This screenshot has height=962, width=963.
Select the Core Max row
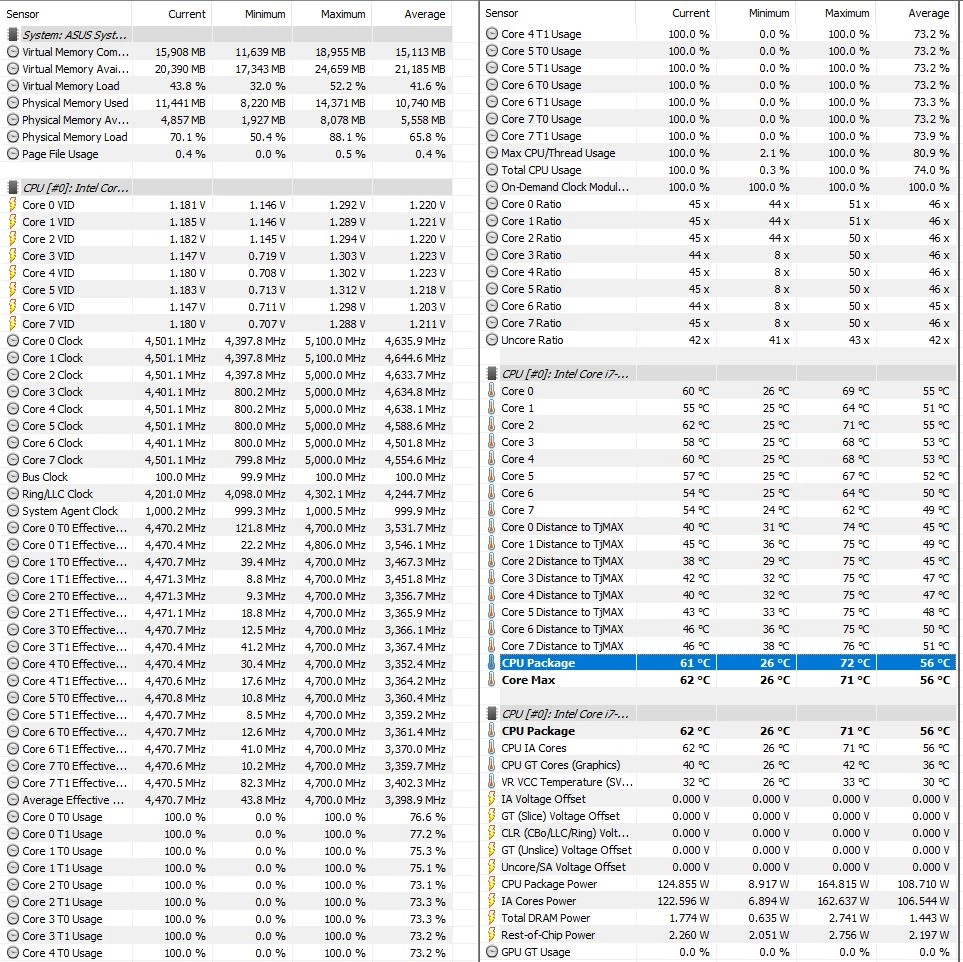pos(719,679)
